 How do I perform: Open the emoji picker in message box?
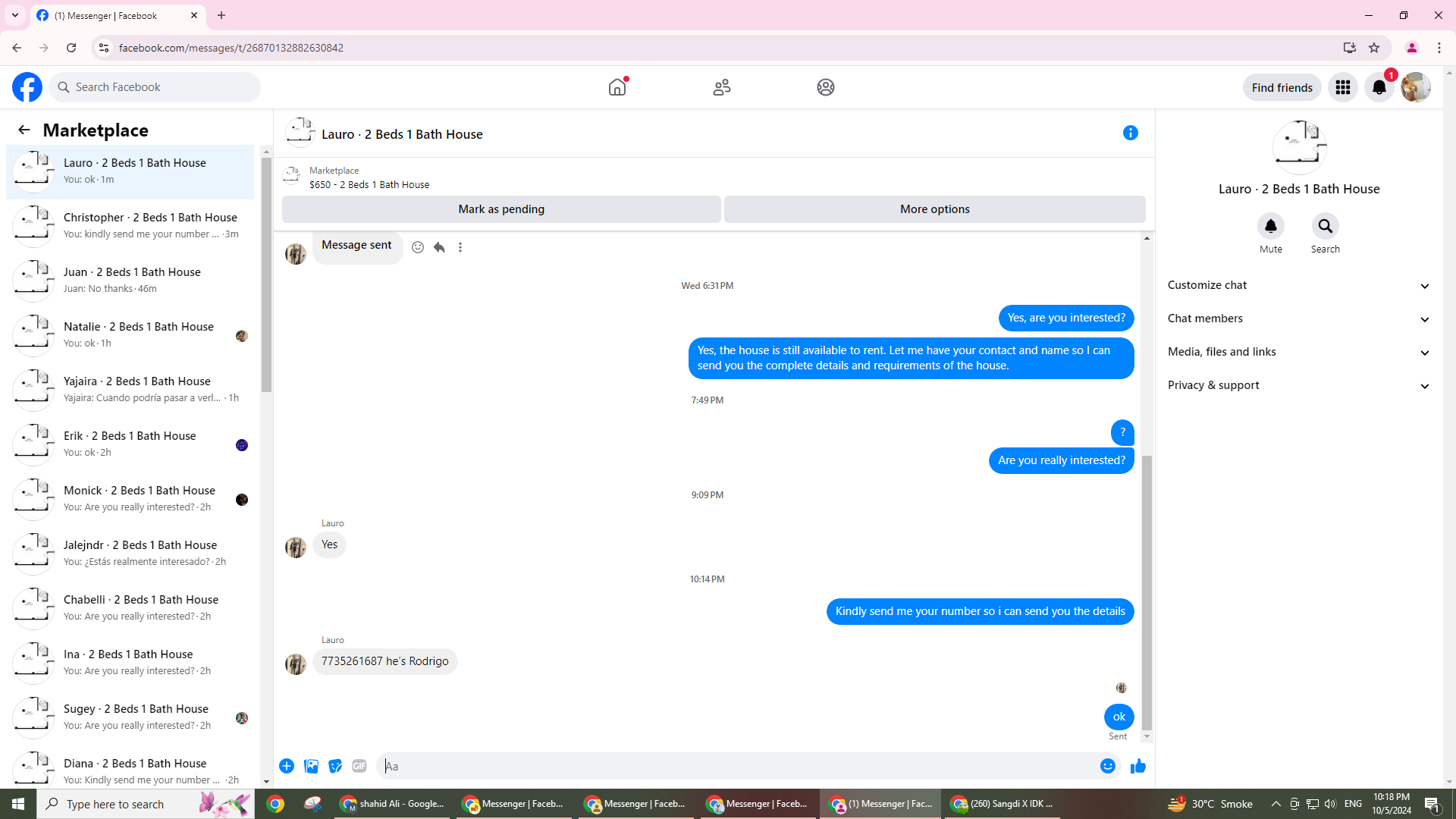[x=1107, y=766]
